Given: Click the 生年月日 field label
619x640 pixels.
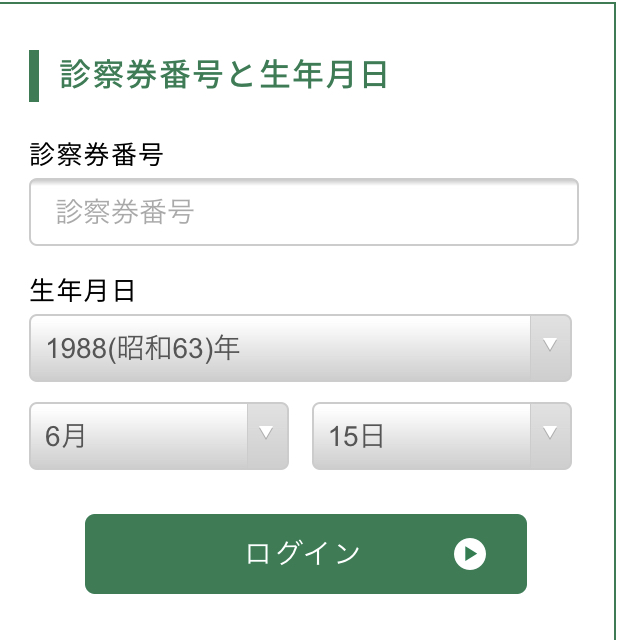Looking at the screenshot, I should pos(82,291).
